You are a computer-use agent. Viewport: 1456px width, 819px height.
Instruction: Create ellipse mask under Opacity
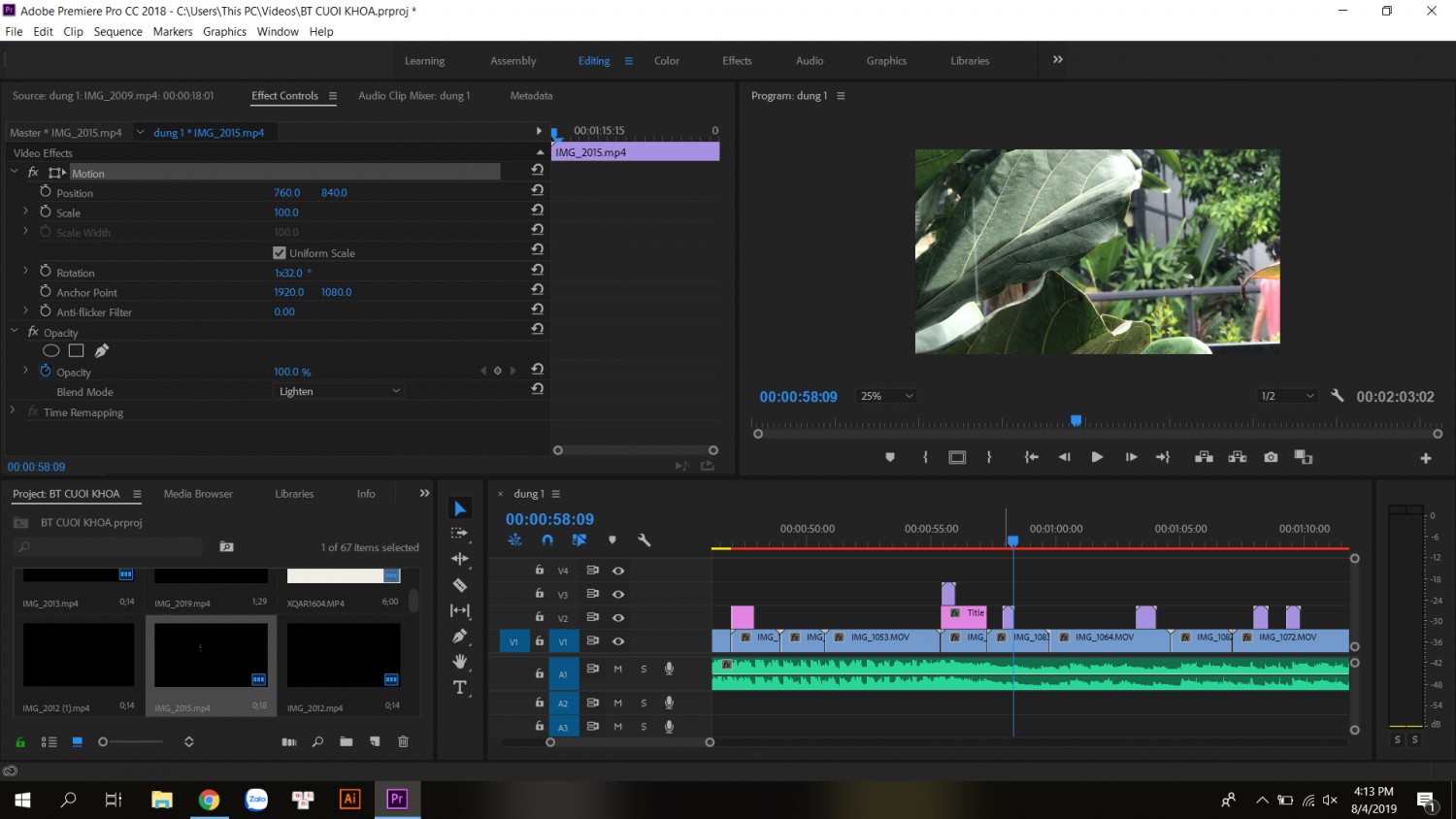(51, 350)
